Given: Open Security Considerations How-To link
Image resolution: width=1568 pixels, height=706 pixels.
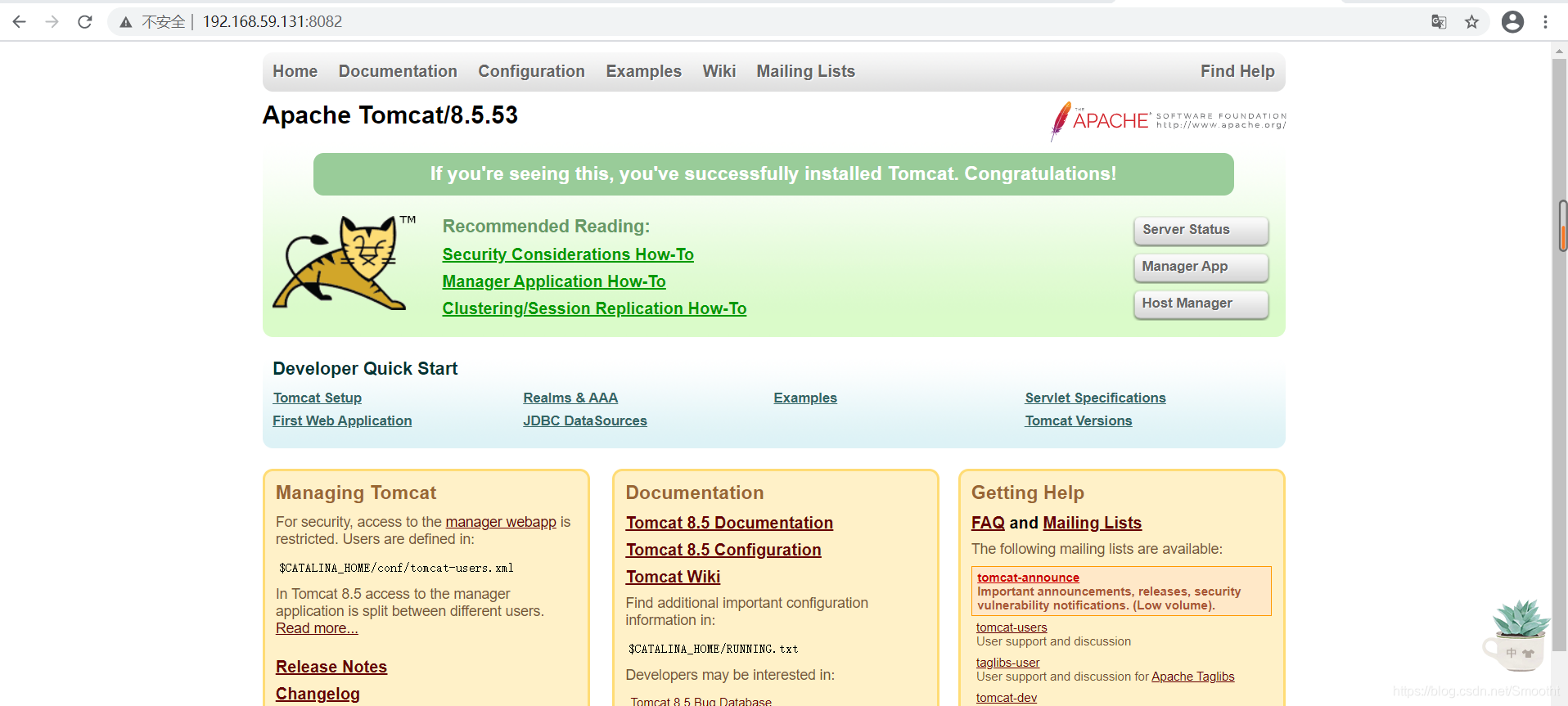Looking at the screenshot, I should tap(568, 254).
